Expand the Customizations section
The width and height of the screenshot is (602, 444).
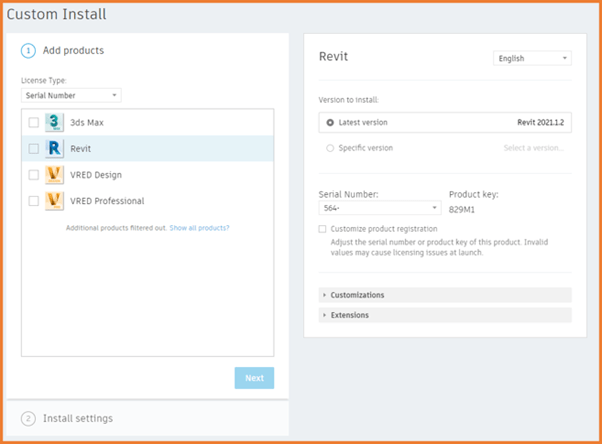(x=445, y=295)
